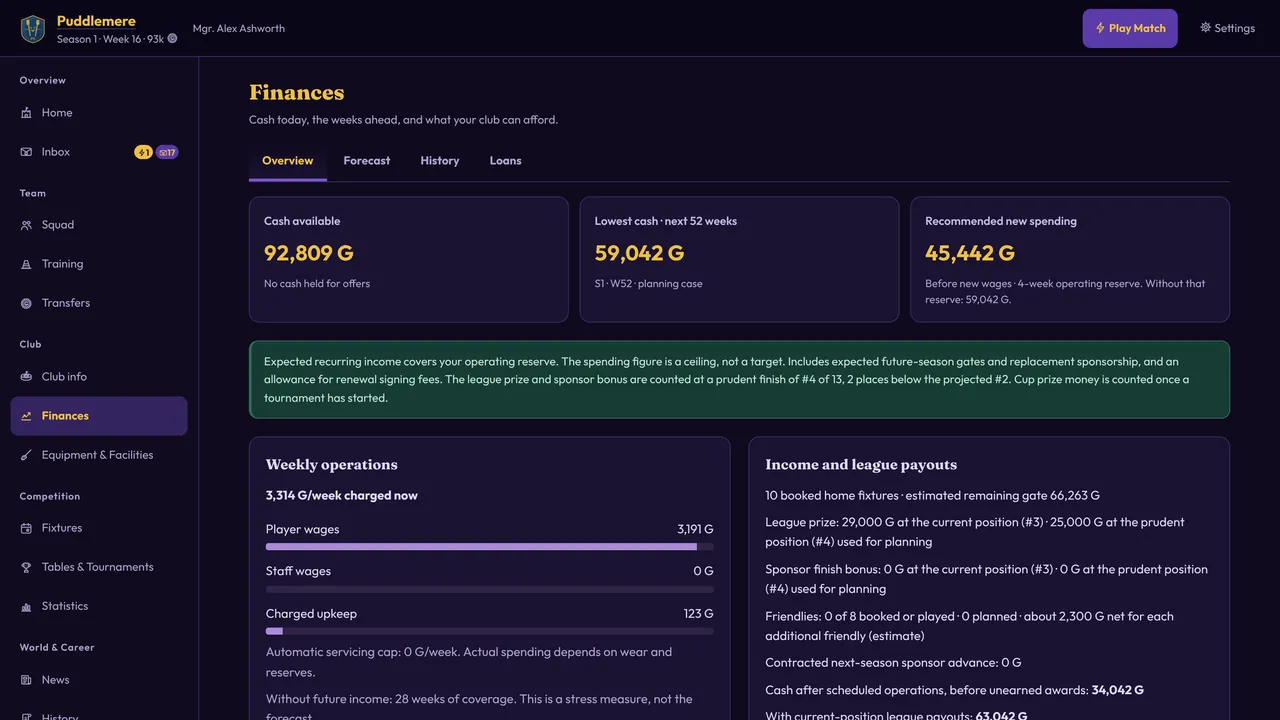
Task: Click the Home sidebar icon
Action: click(26, 113)
